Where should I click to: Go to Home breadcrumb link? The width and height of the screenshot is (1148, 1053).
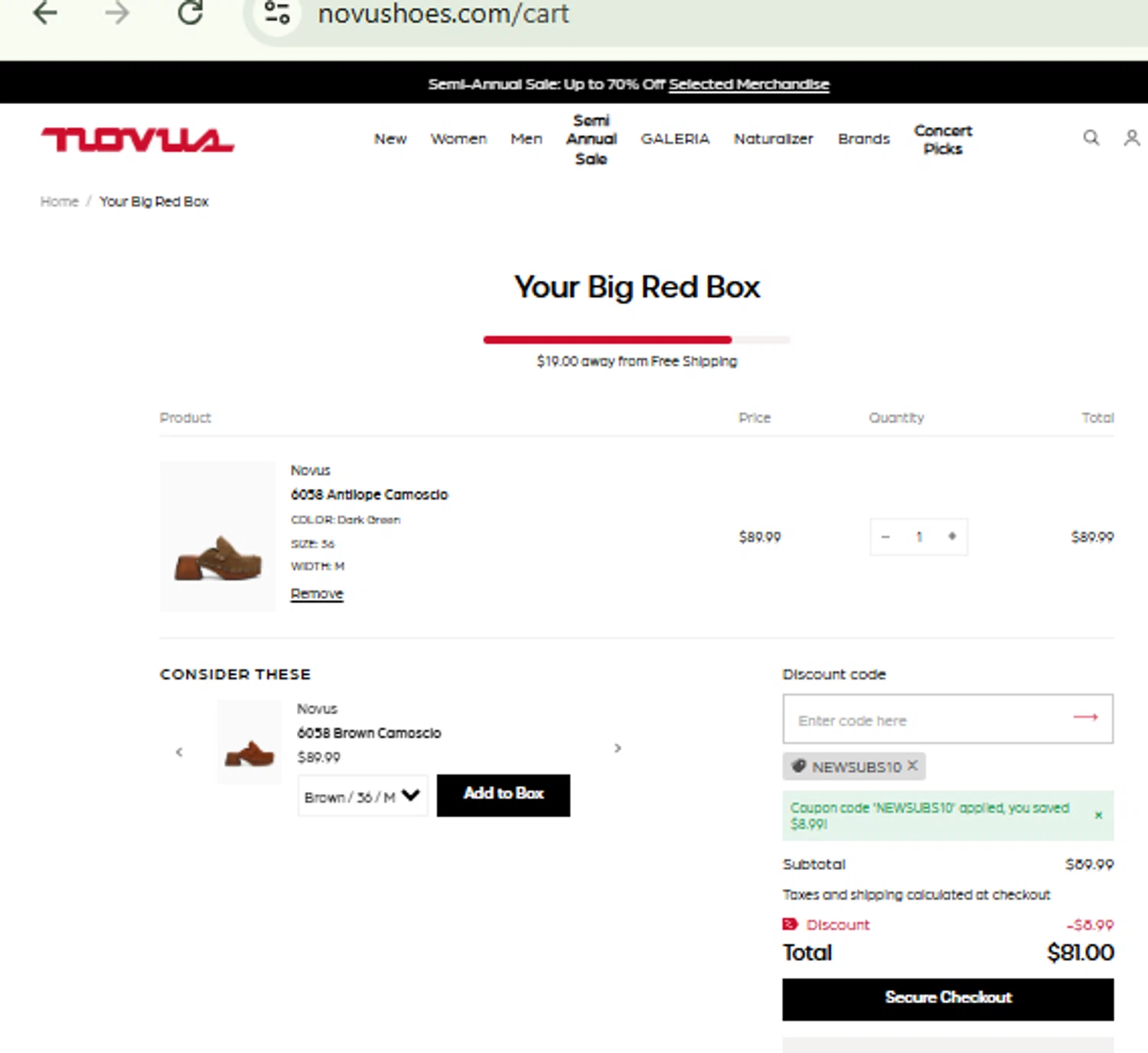pos(60,201)
